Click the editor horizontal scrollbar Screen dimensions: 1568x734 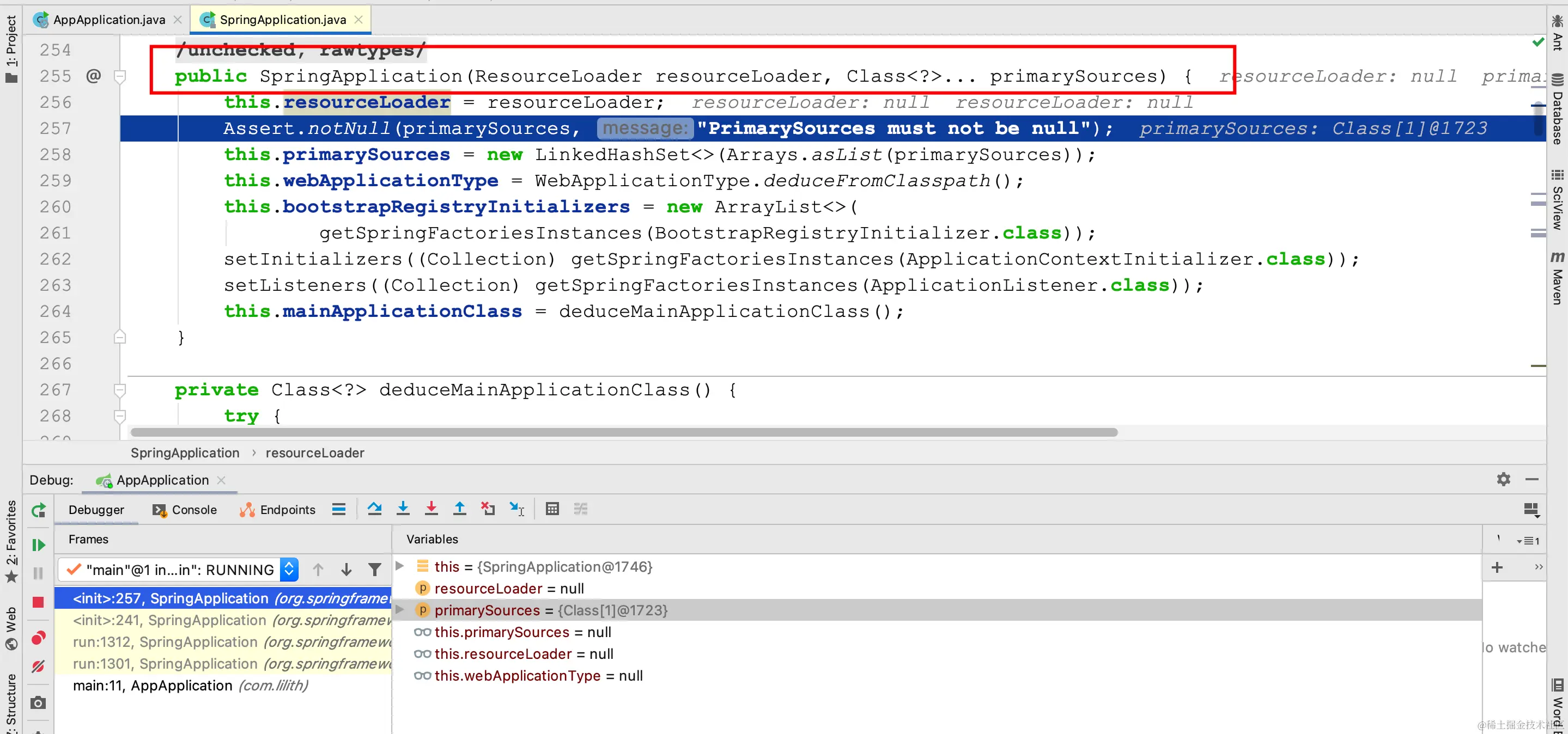click(x=623, y=432)
